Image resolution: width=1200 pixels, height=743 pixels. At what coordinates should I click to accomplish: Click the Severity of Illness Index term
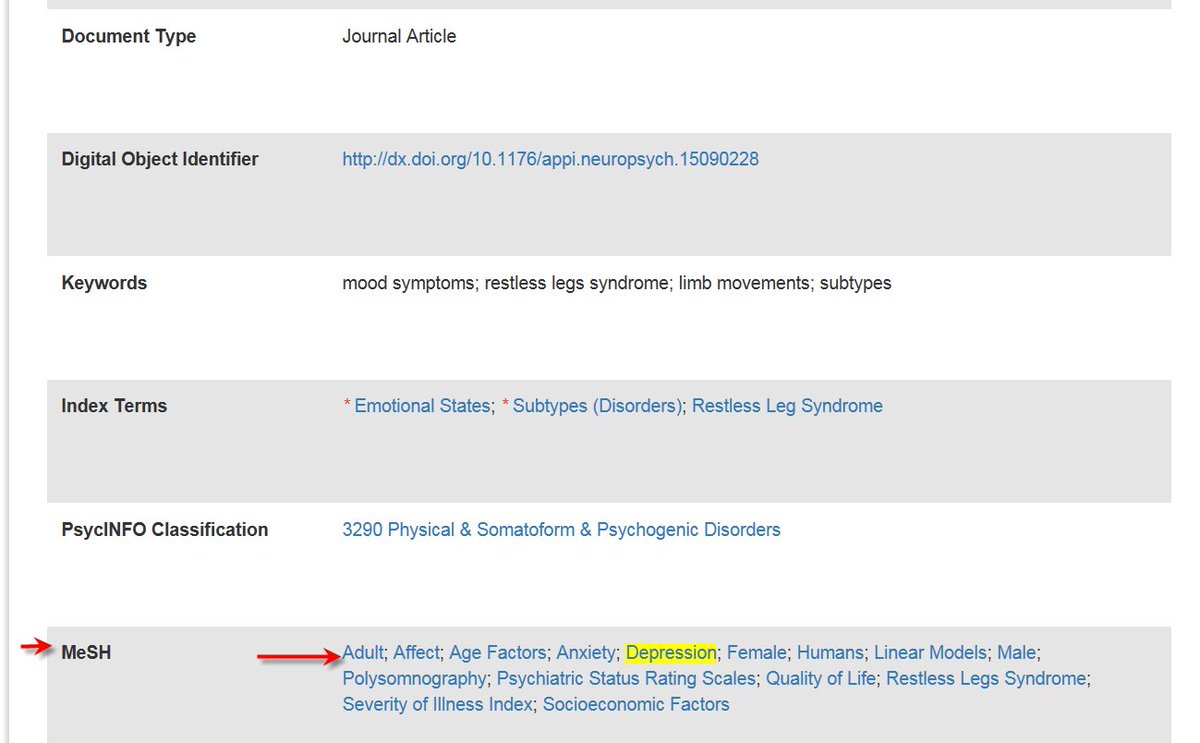click(x=436, y=704)
